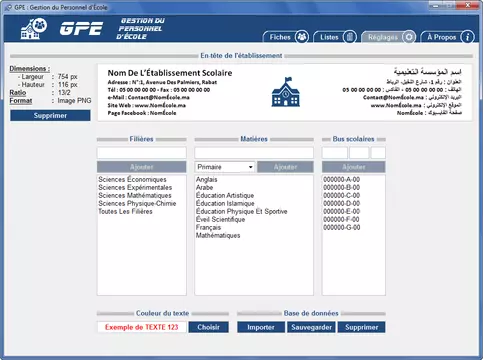Click the people icon beside Fiches

302,37
